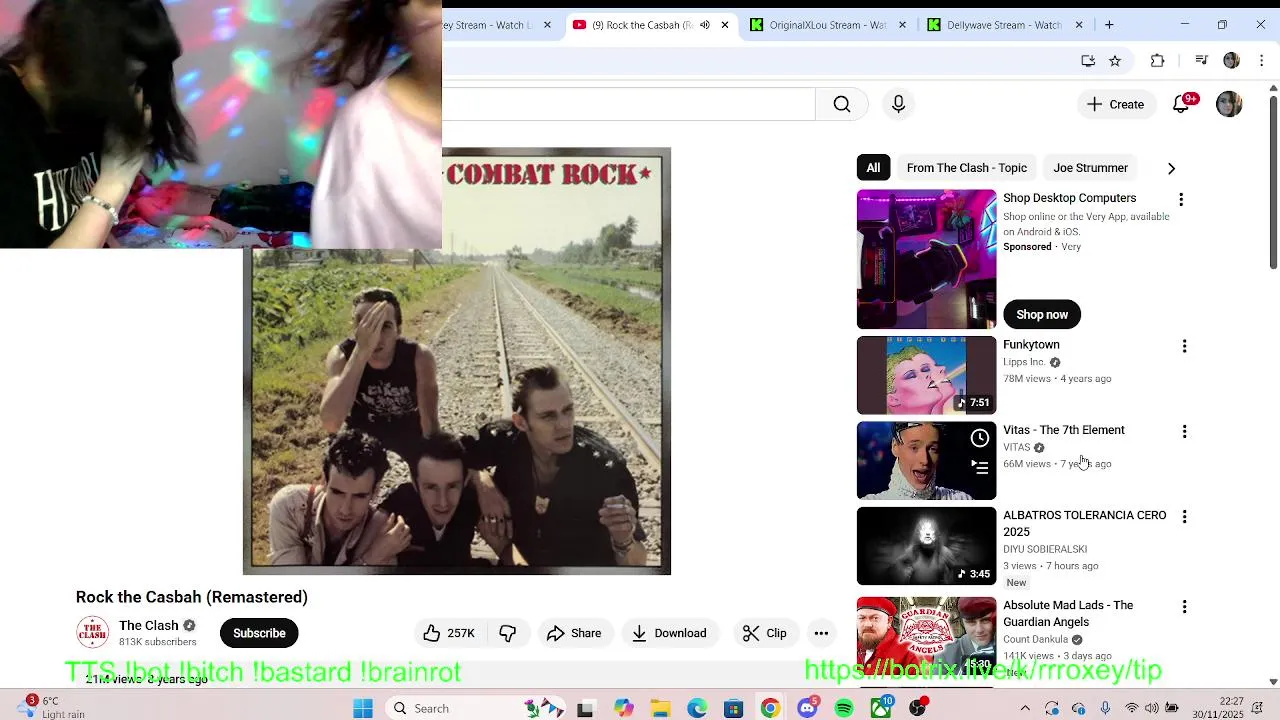Close the Dellywave Stream tab

tap(1079, 25)
